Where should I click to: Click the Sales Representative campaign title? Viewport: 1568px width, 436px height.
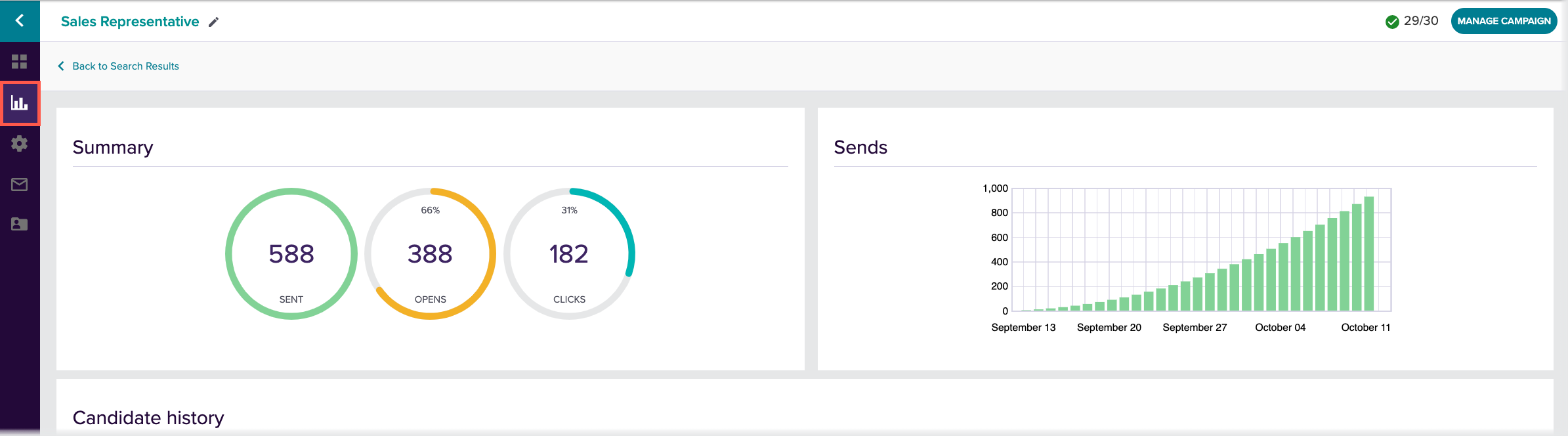tap(130, 22)
